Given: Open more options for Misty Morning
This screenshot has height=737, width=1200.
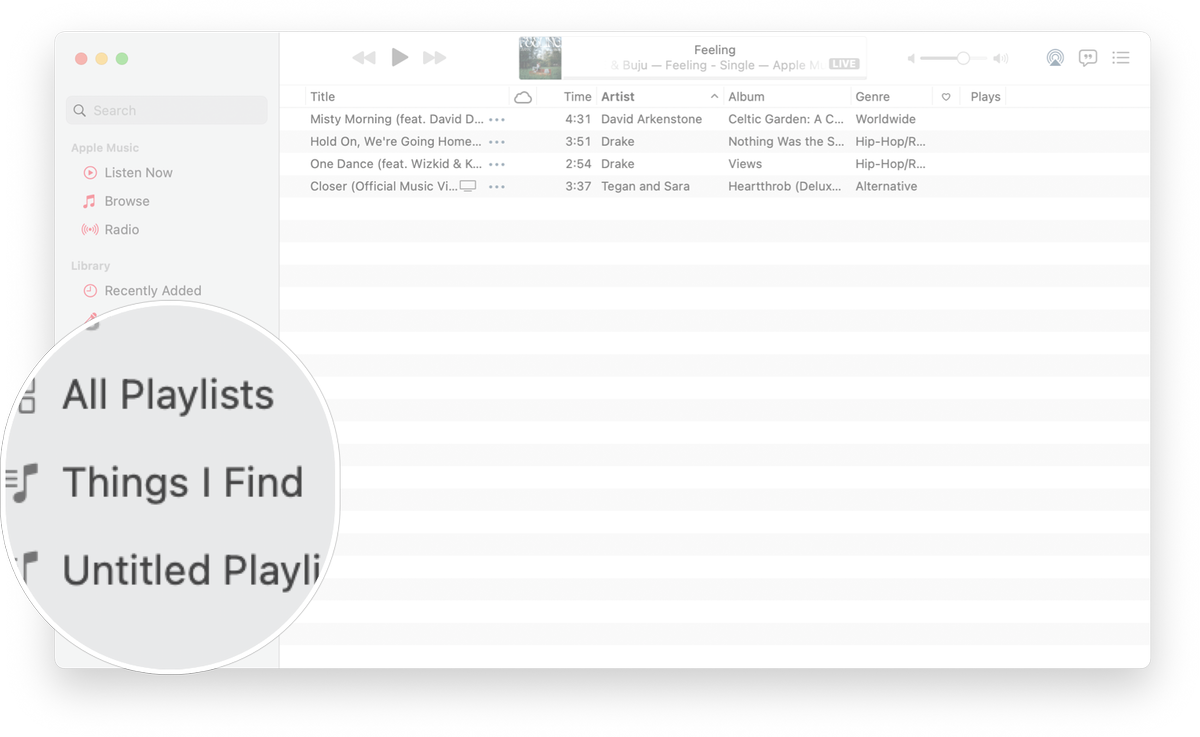Looking at the screenshot, I should tap(496, 118).
